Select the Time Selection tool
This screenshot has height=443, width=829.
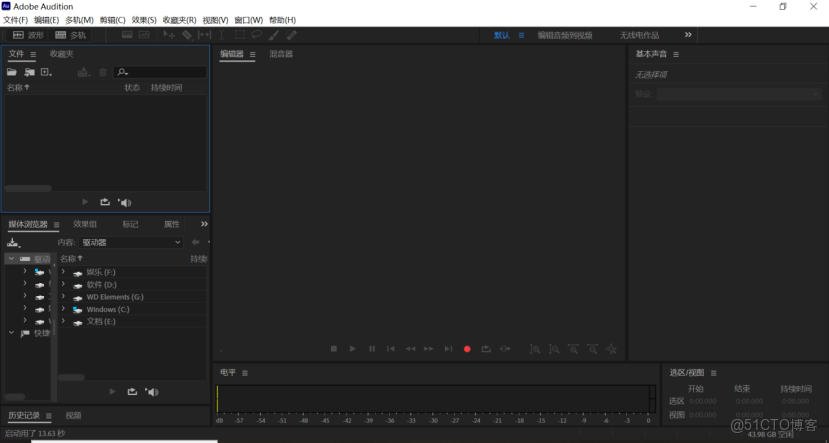[x=222, y=35]
